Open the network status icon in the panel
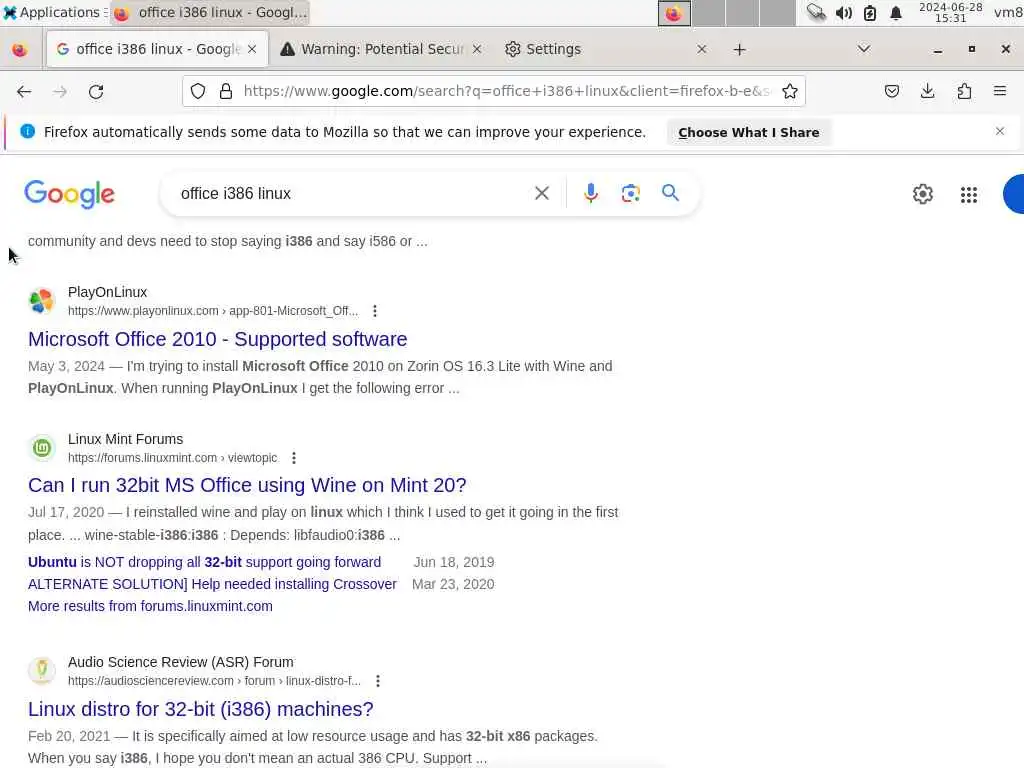 816,12
